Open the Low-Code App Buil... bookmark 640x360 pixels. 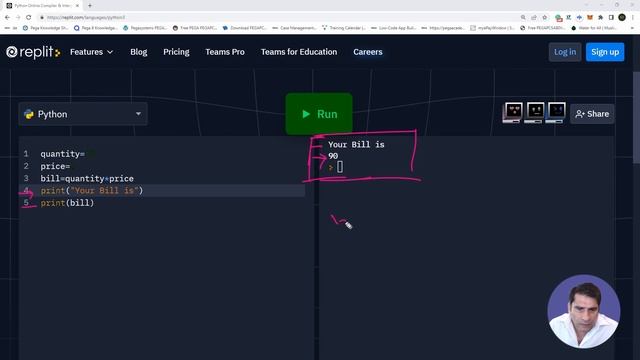tap(393, 28)
